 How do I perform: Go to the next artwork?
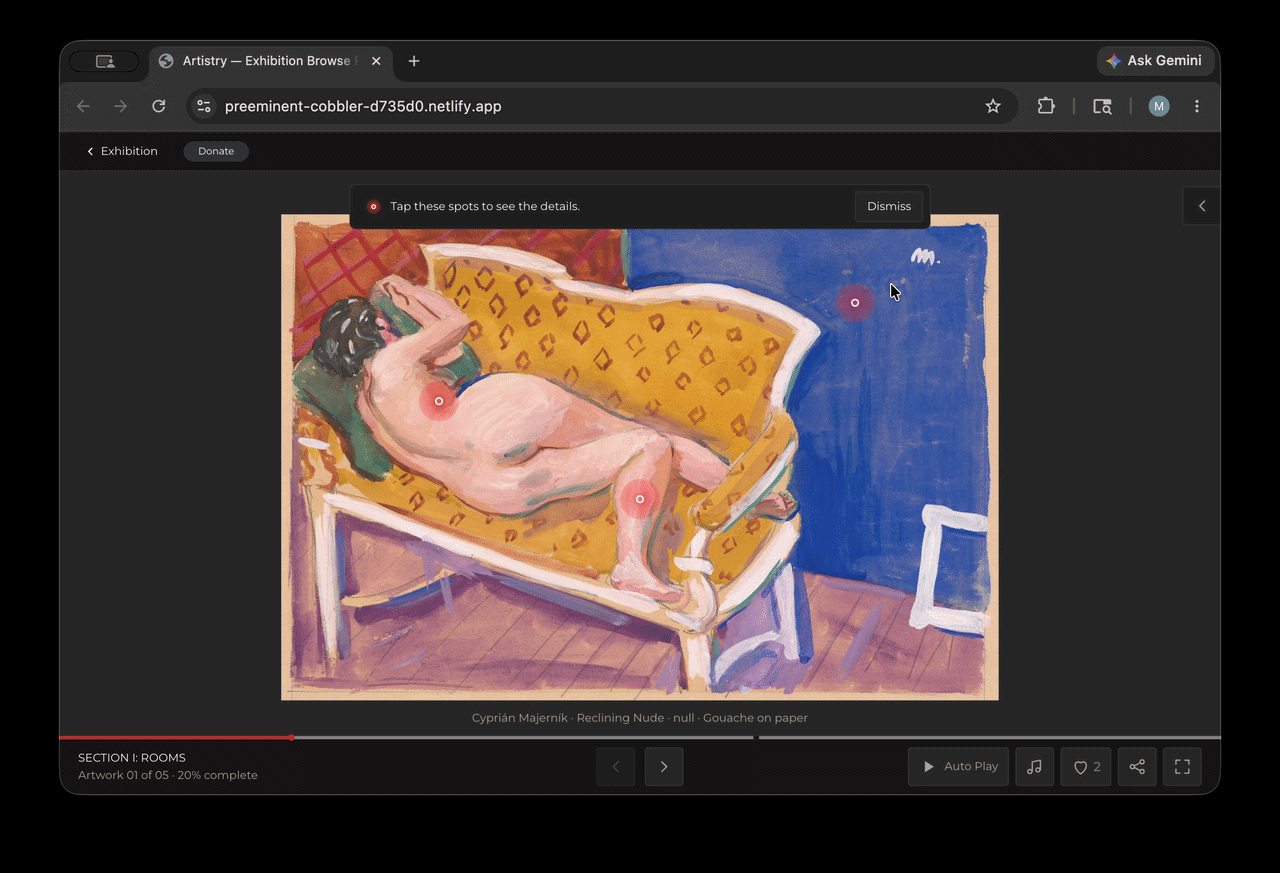pos(664,767)
